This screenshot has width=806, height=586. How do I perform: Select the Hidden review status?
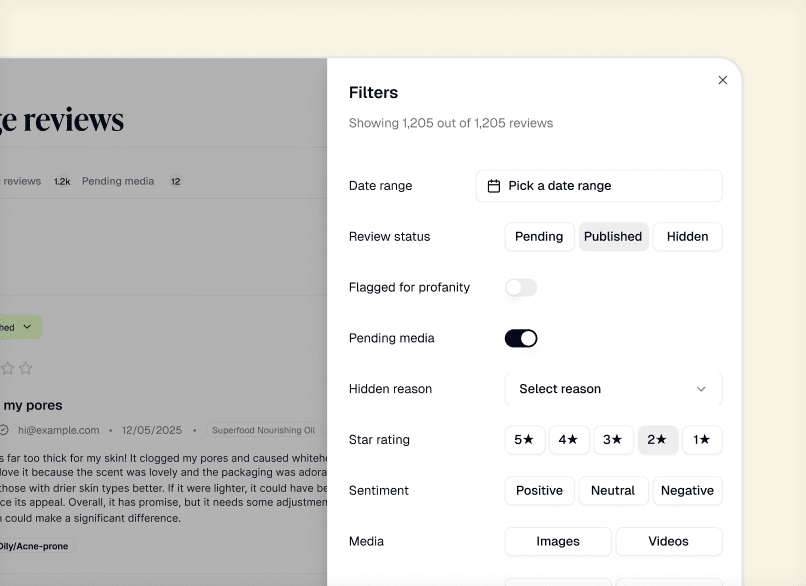pos(687,236)
